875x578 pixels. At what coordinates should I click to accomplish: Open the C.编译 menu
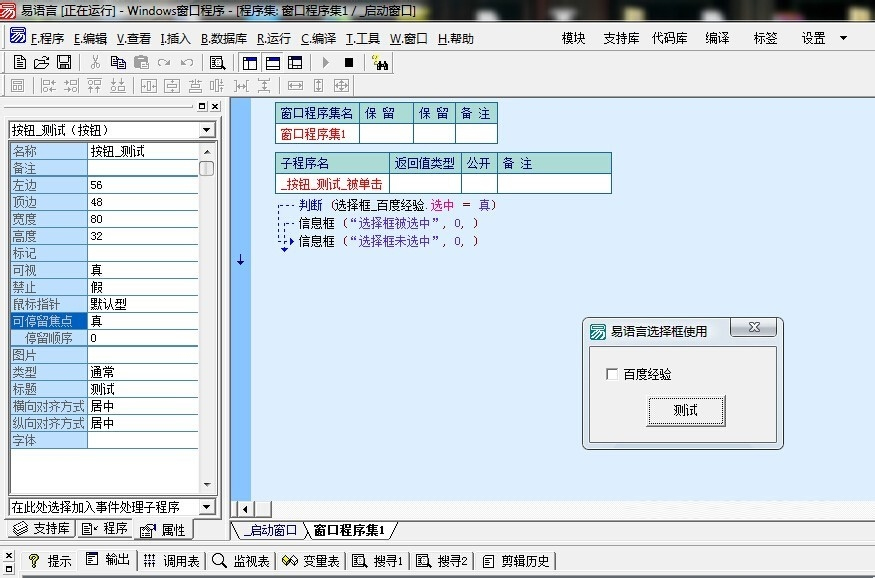click(318, 39)
